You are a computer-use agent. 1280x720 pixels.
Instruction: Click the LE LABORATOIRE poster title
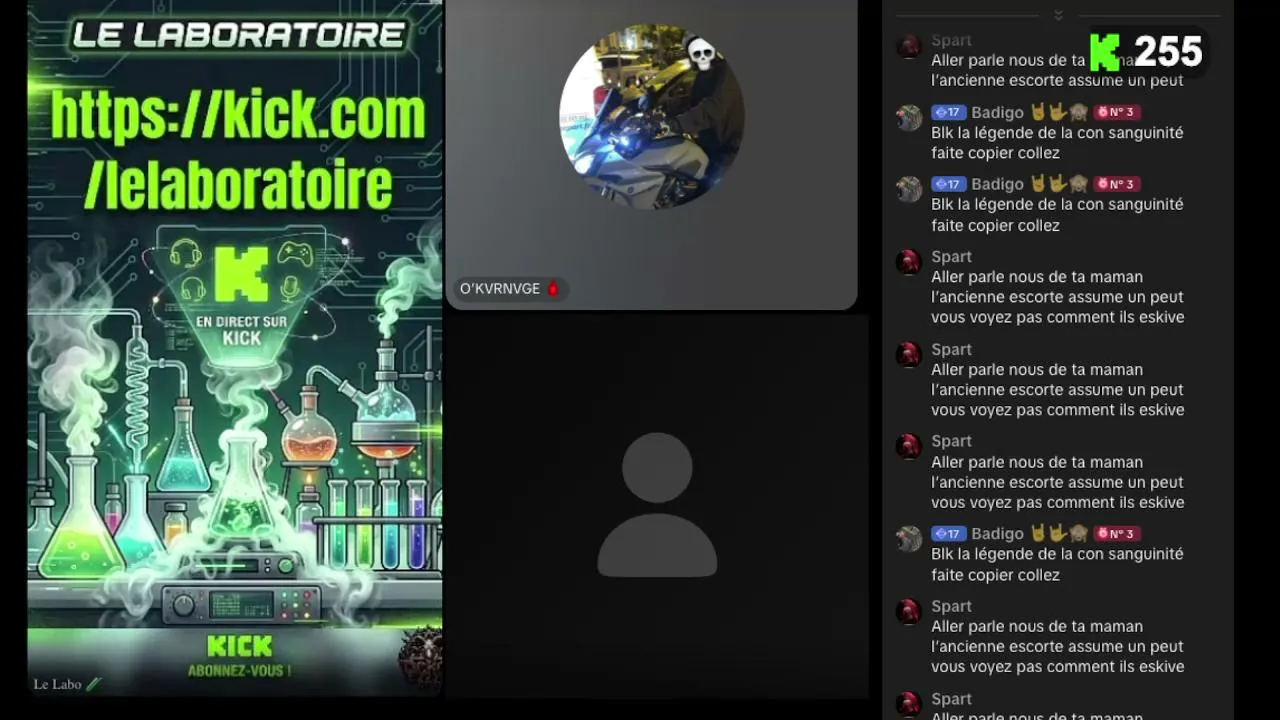[238, 35]
